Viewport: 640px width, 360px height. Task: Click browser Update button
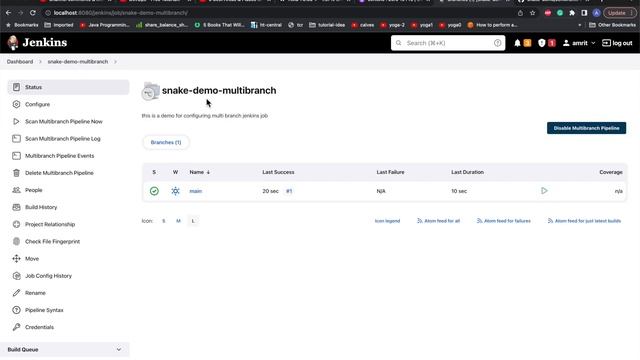point(620,13)
